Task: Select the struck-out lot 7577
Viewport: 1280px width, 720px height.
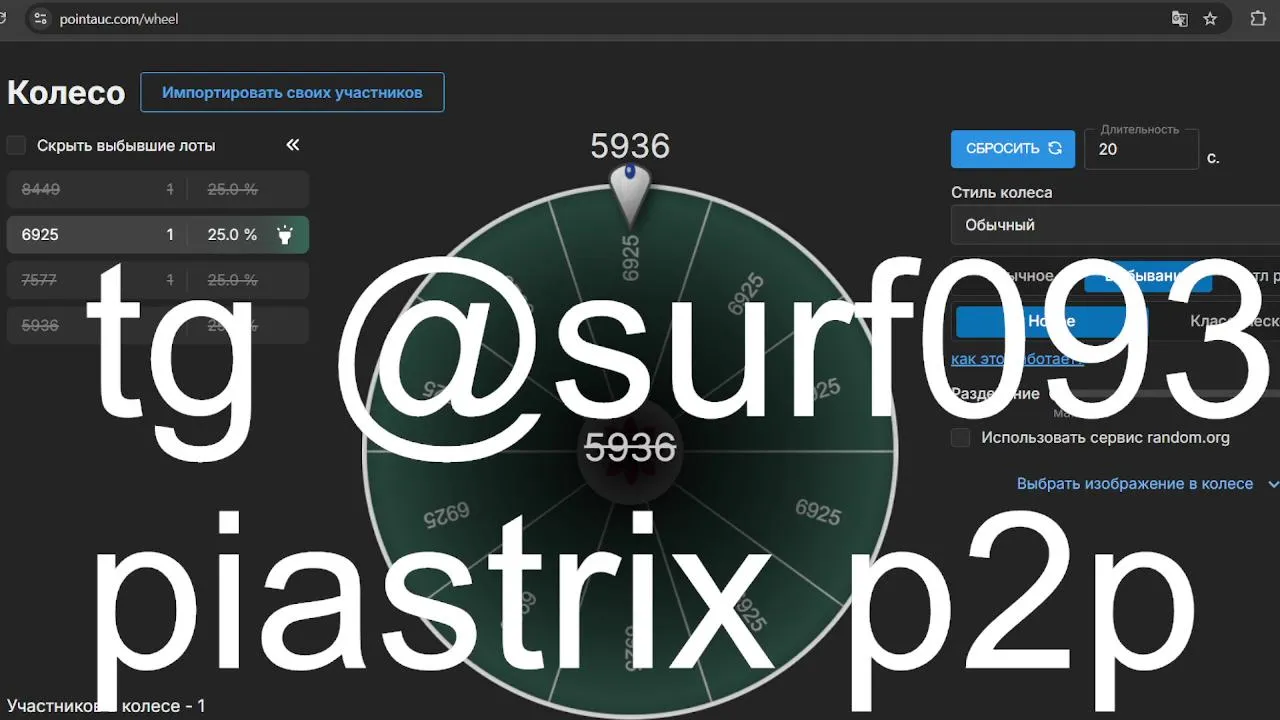Action: 158,280
